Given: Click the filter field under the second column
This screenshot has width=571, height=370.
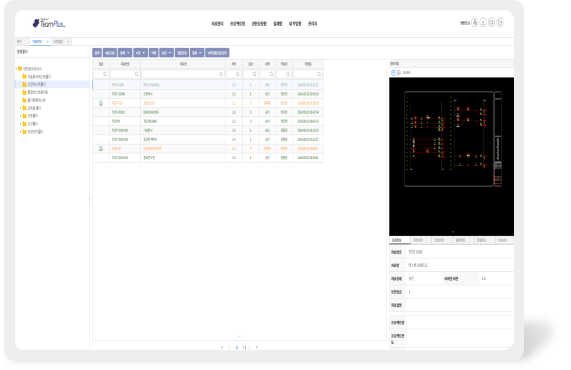Looking at the screenshot, I should 125,74.
